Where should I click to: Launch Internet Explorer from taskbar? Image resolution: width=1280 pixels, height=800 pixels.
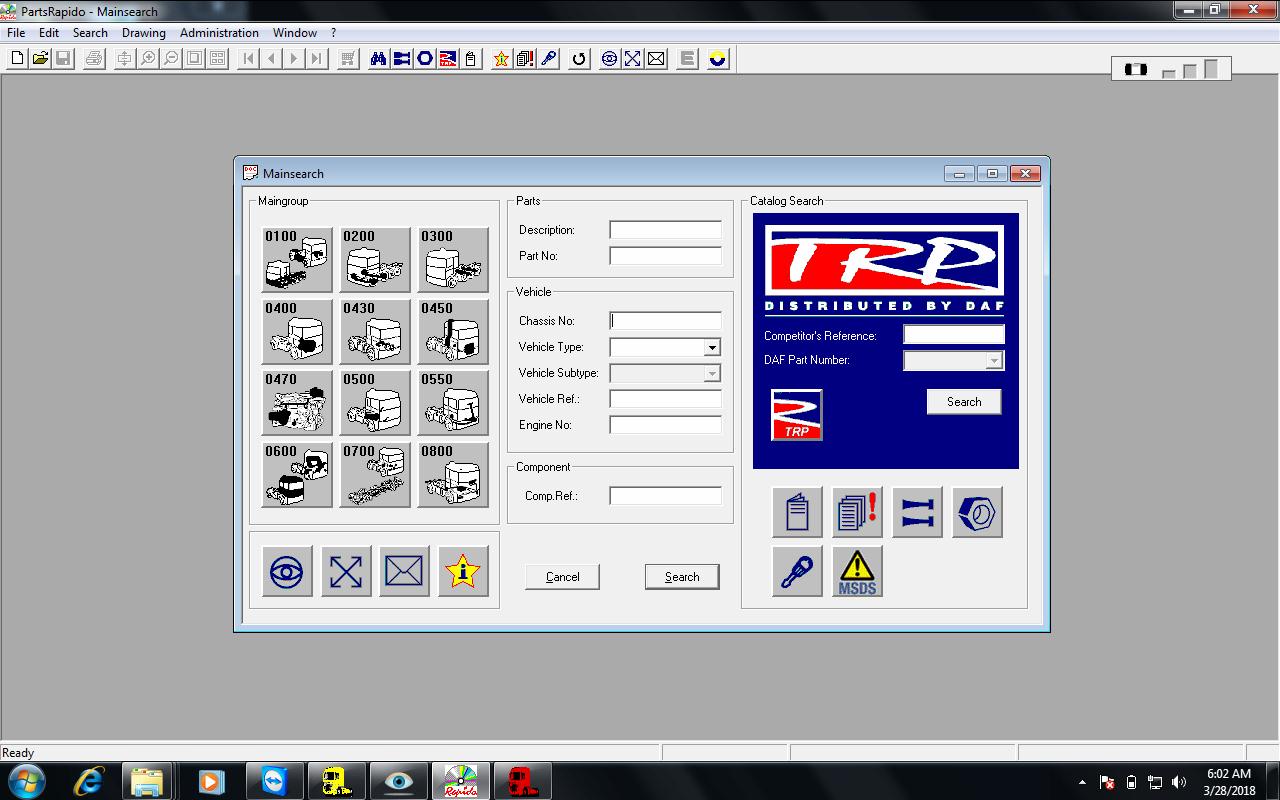coord(88,781)
